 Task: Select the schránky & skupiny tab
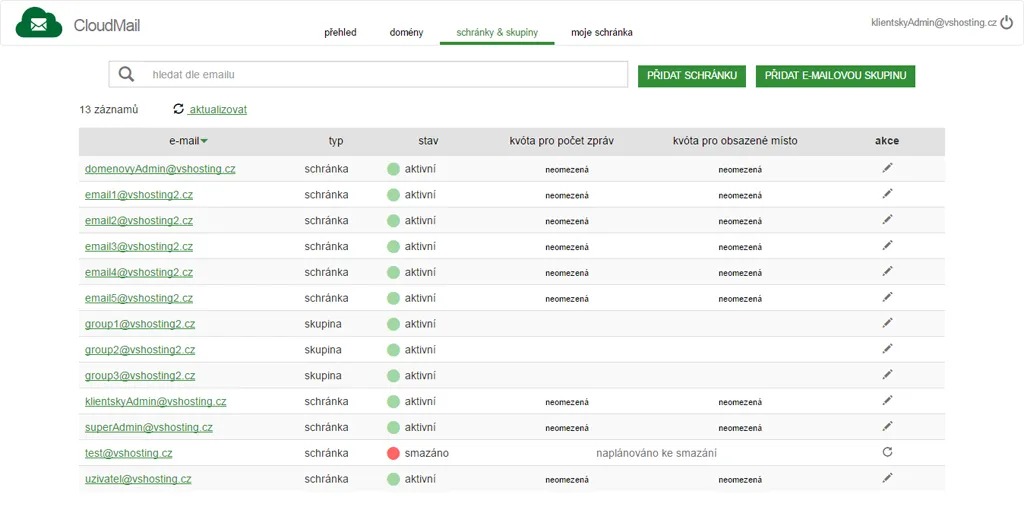(x=497, y=32)
